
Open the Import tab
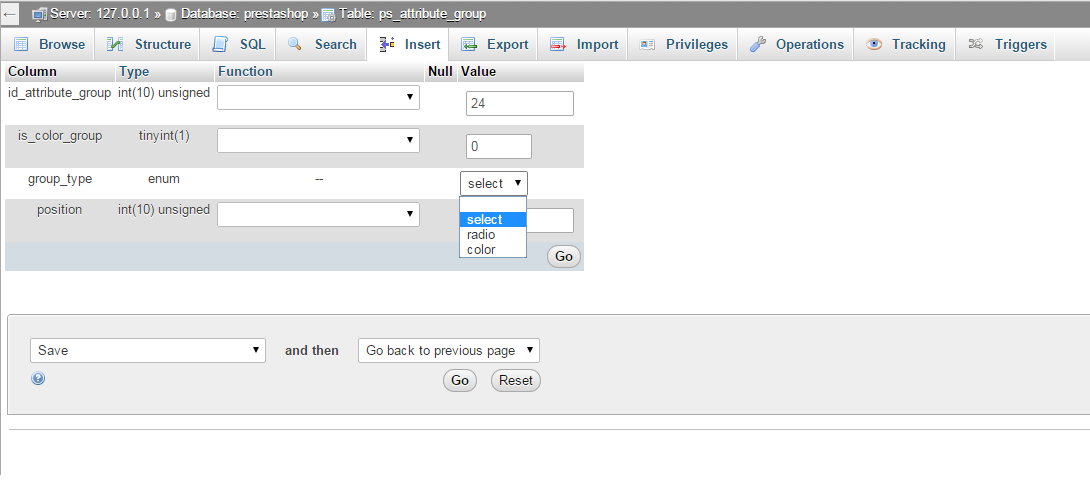coord(583,44)
